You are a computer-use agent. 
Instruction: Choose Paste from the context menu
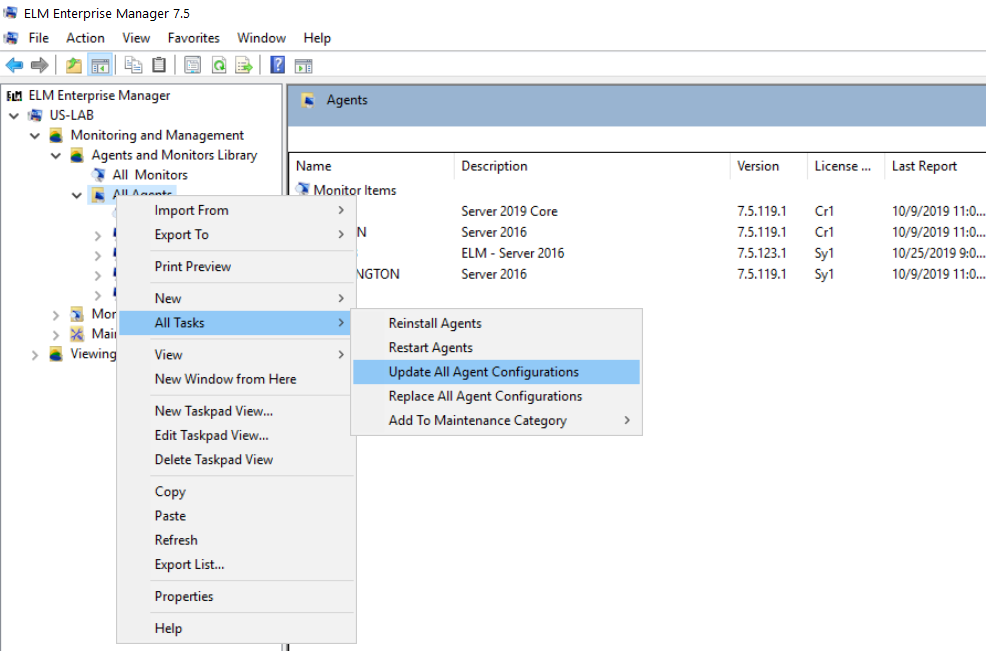click(x=236, y=516)
